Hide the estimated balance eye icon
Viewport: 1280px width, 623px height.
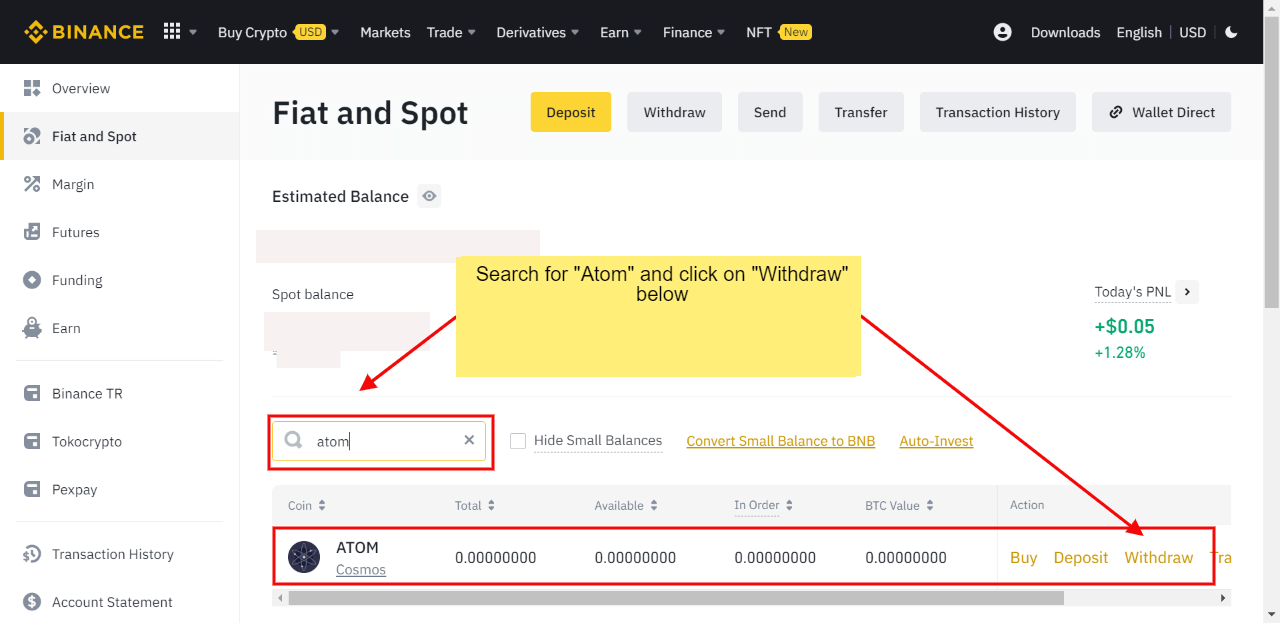(429, 196)
